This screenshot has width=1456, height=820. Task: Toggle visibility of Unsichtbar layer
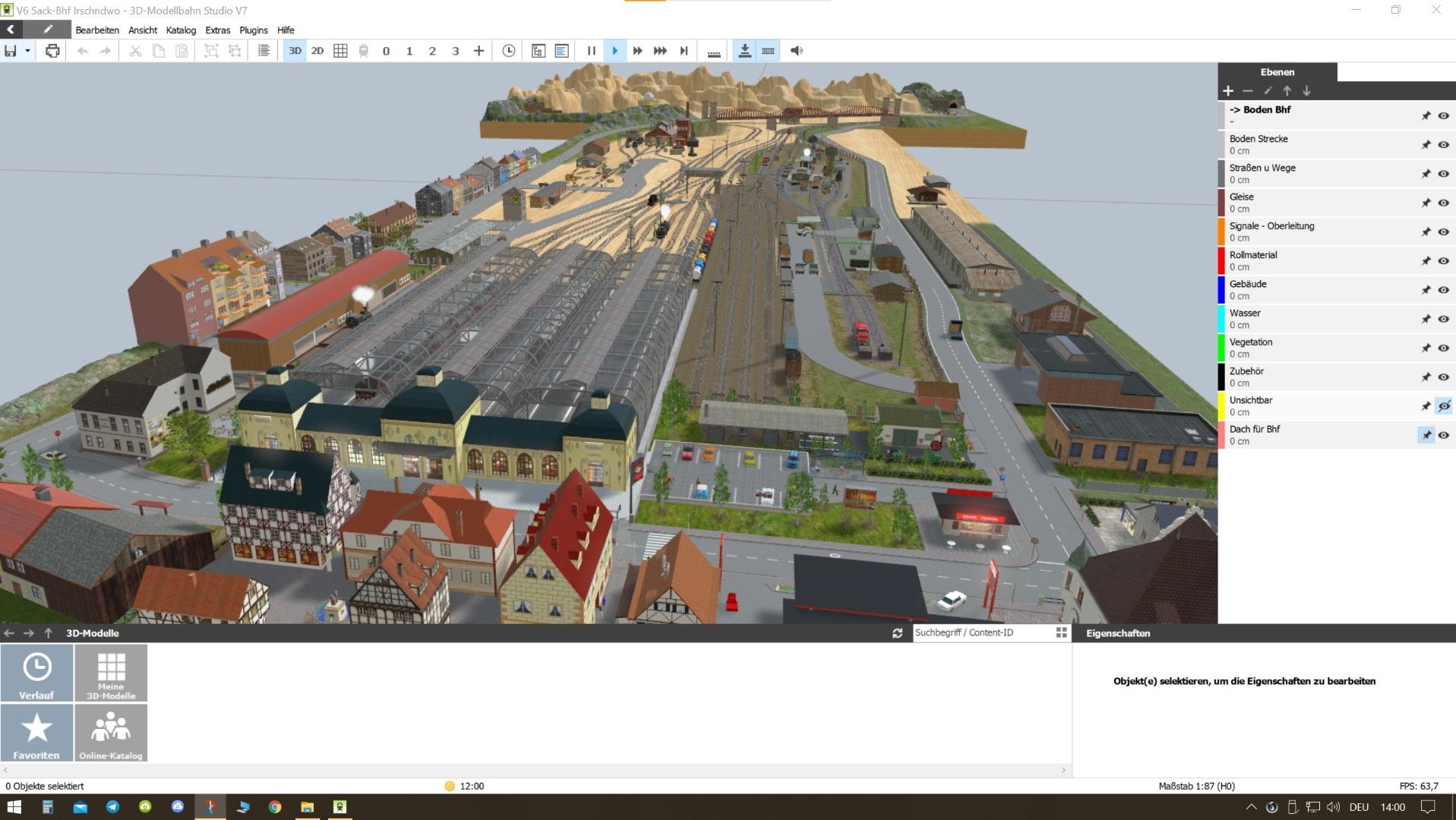tap(1443, 406)
